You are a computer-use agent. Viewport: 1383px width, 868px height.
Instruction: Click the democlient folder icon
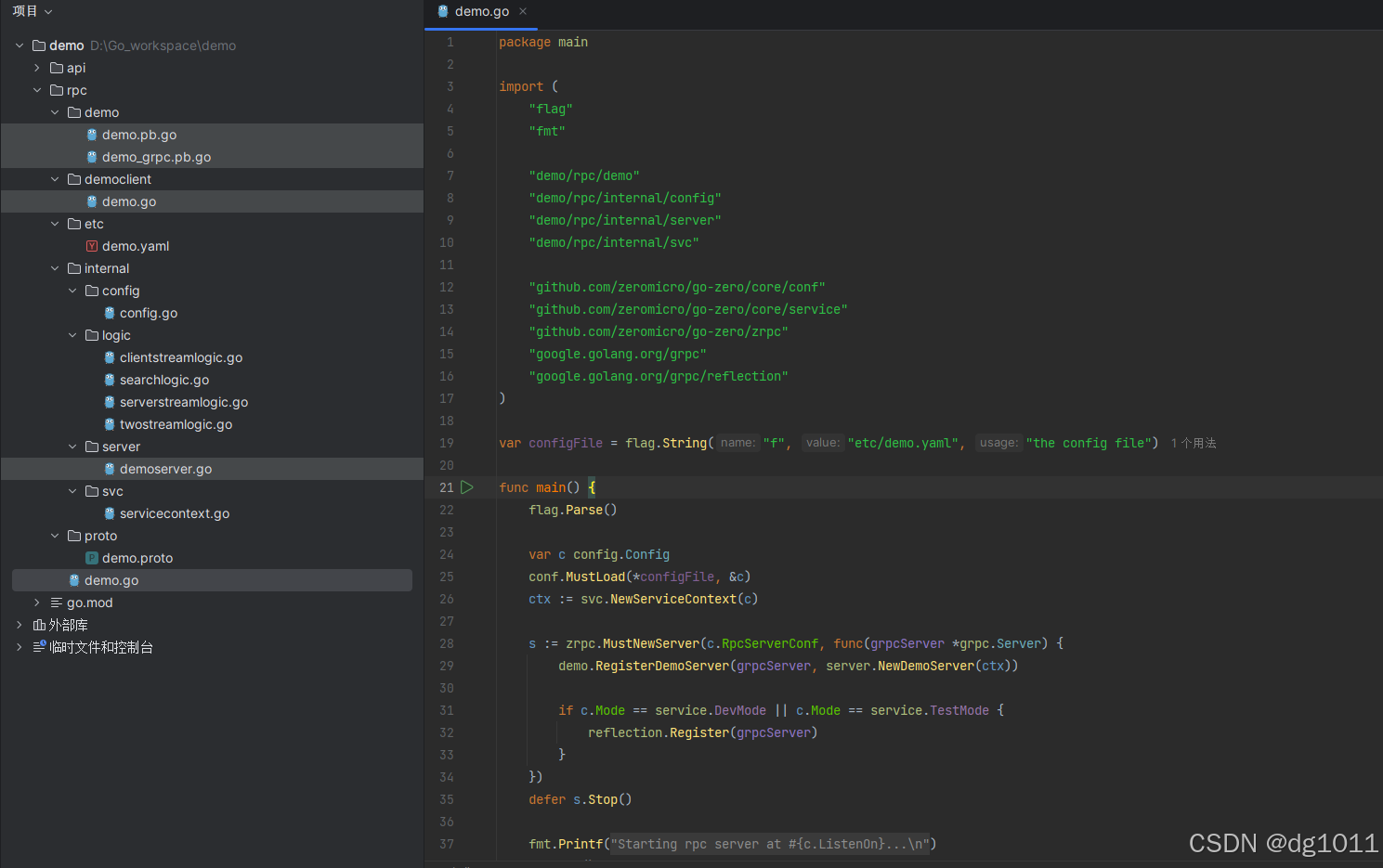(x=74, y=179)
